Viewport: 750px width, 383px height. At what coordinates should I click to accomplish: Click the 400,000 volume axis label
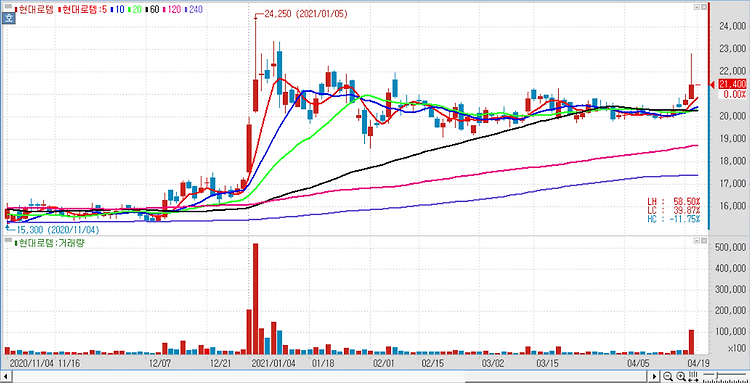tap(730, 268)
